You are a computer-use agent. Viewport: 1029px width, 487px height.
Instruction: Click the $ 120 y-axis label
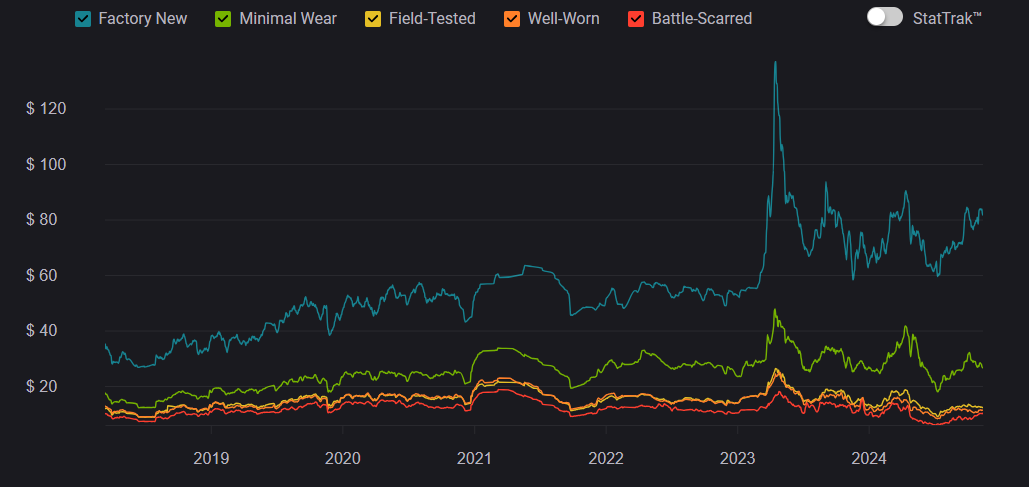pyautogui.click(x=45, y=109)
